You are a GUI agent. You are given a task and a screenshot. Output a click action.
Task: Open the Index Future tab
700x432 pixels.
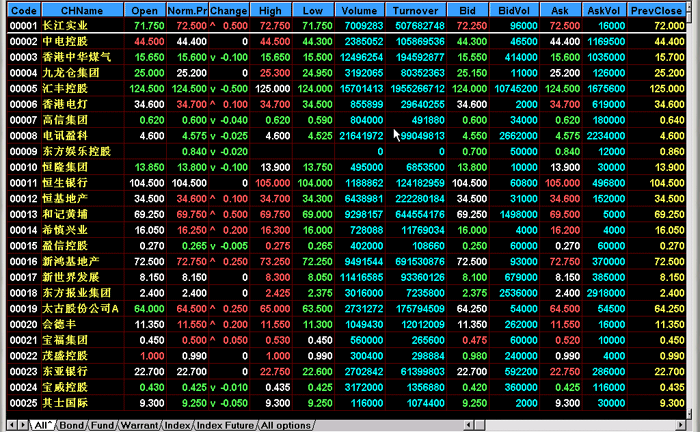click(x=225, y=425)
